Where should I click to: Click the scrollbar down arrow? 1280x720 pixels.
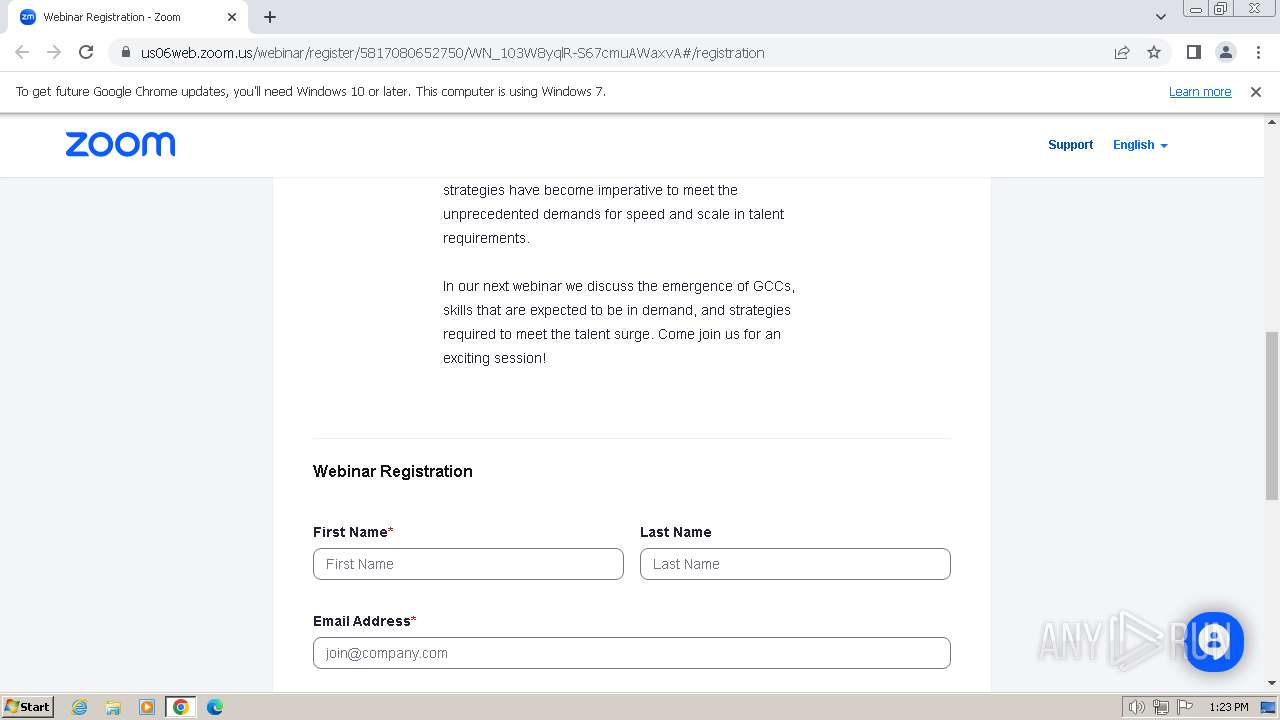[x=1272, y=683]
